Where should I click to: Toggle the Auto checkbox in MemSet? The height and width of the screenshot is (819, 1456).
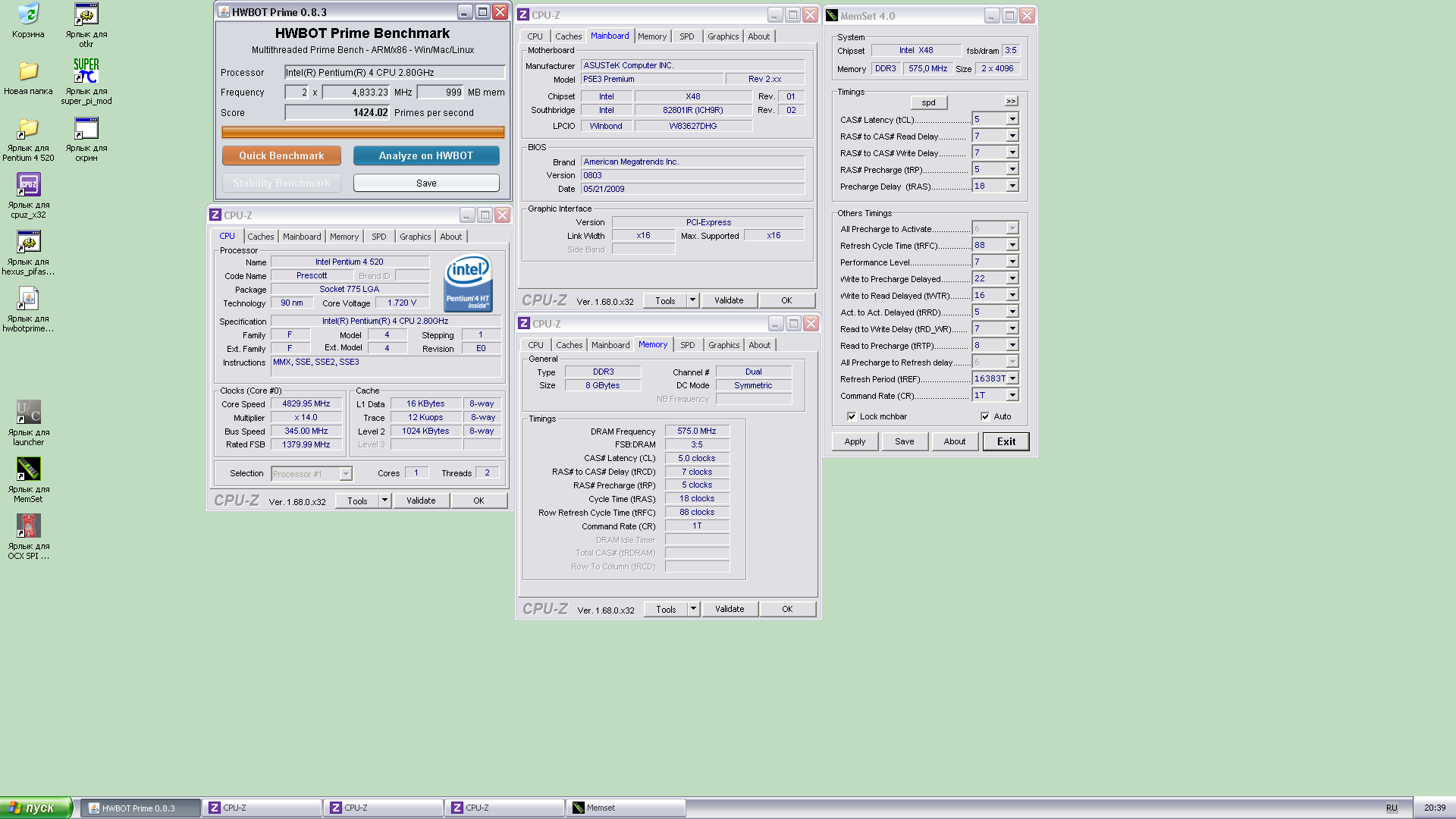coord(985,416)
